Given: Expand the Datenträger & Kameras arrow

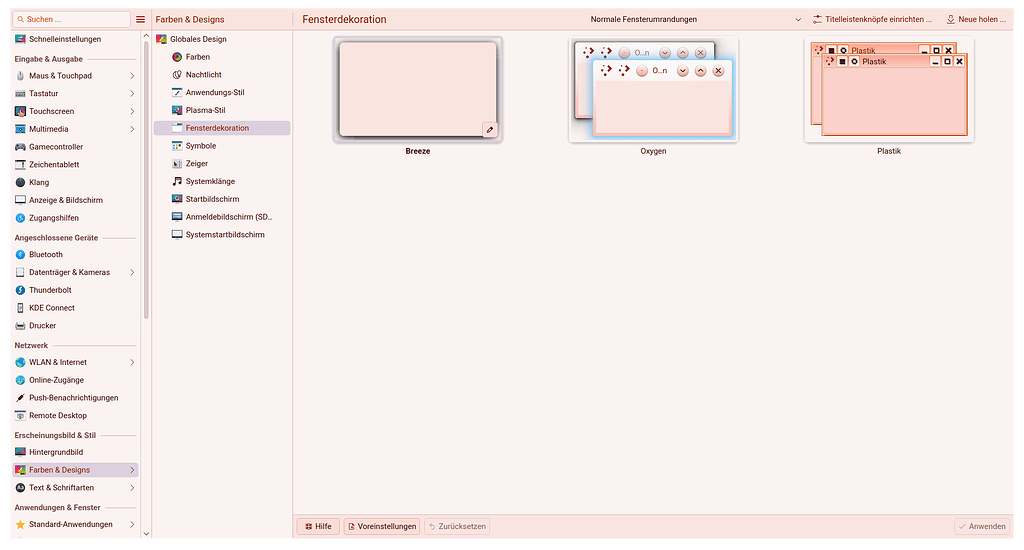Looking at the screenshot, I should point(132,272).
